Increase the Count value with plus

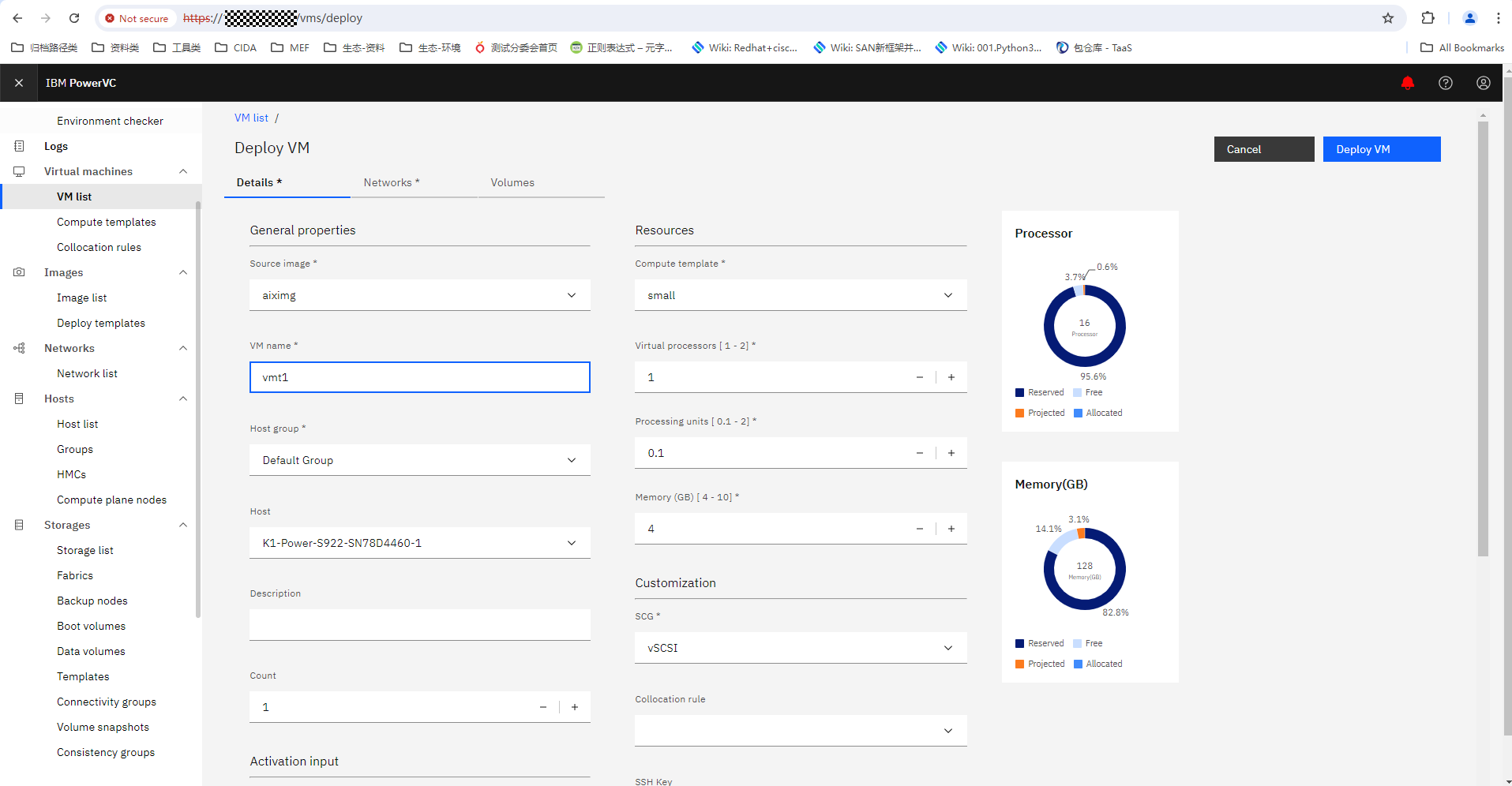(x=575, y=707)
